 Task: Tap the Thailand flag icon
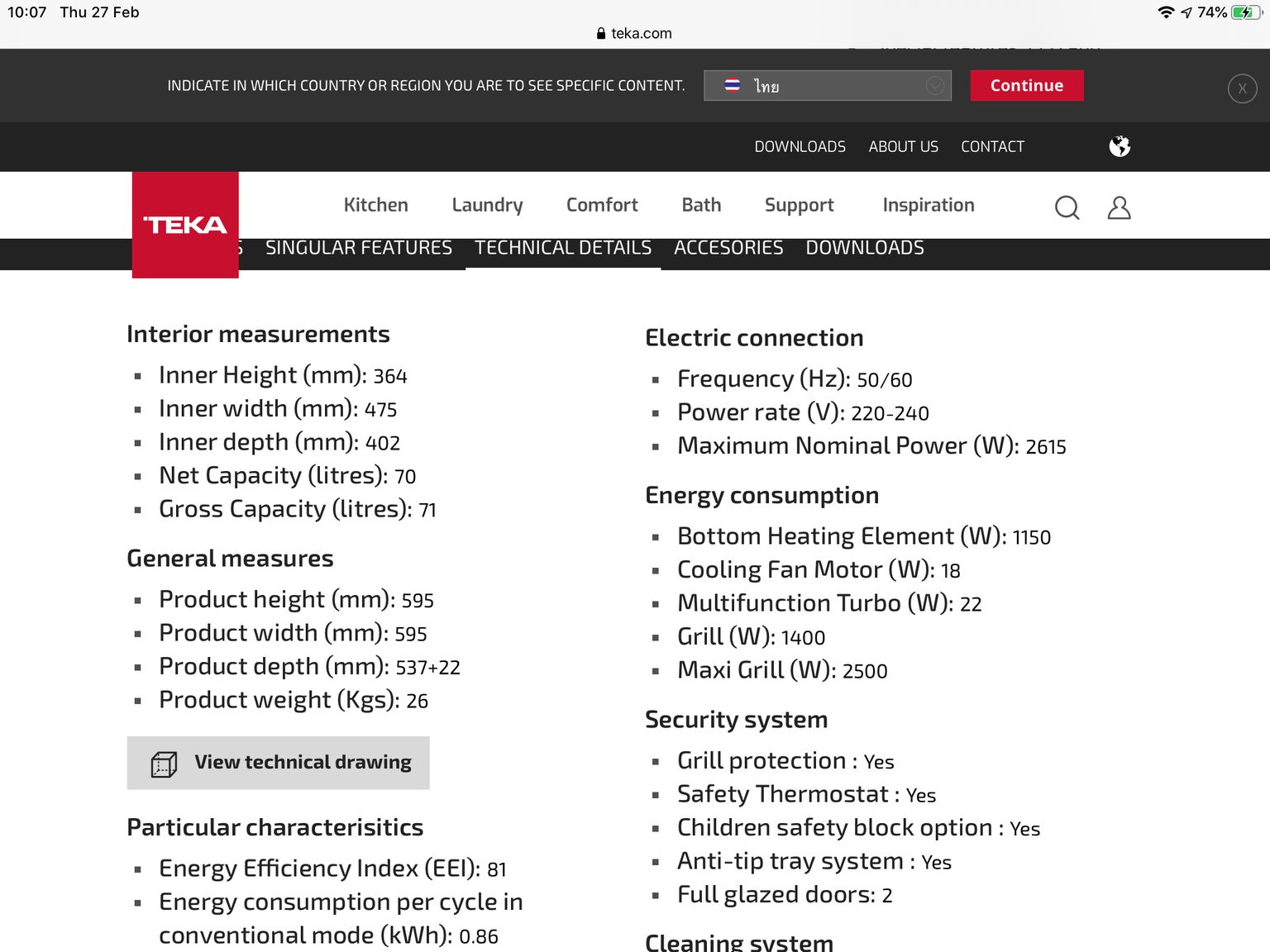[x=732, y=85]
